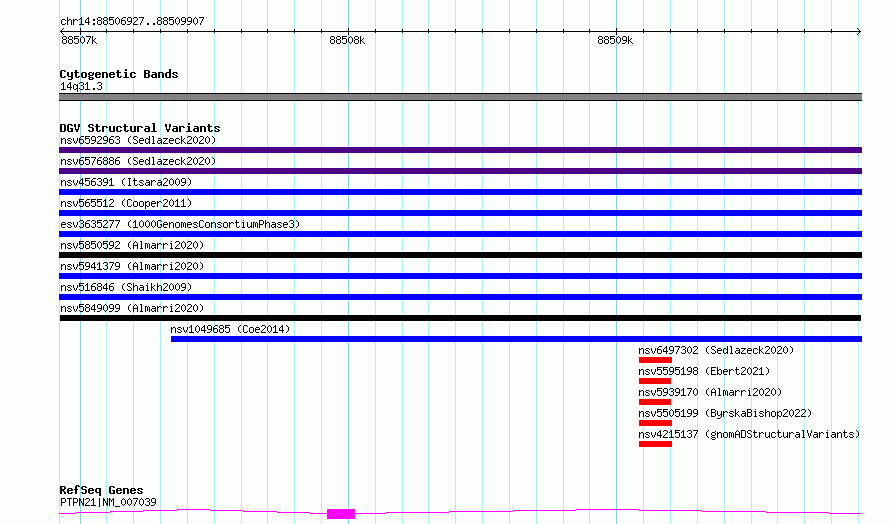
Task: Open the nsv5505199 (ByrskaBishop2022) label
Action: point(725,413)
